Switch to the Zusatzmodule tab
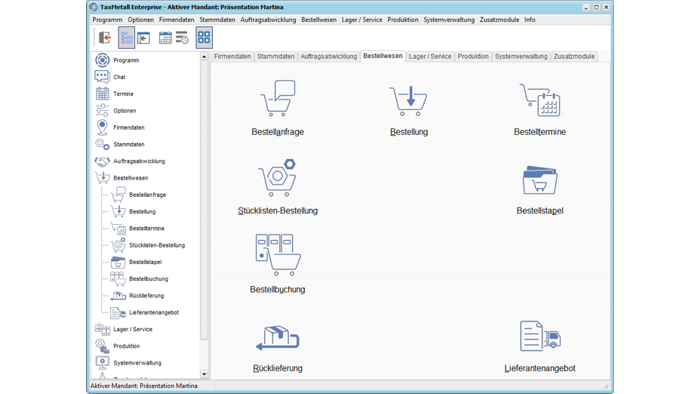This screenshot has width=700, height=394. [x=574, y=57]
